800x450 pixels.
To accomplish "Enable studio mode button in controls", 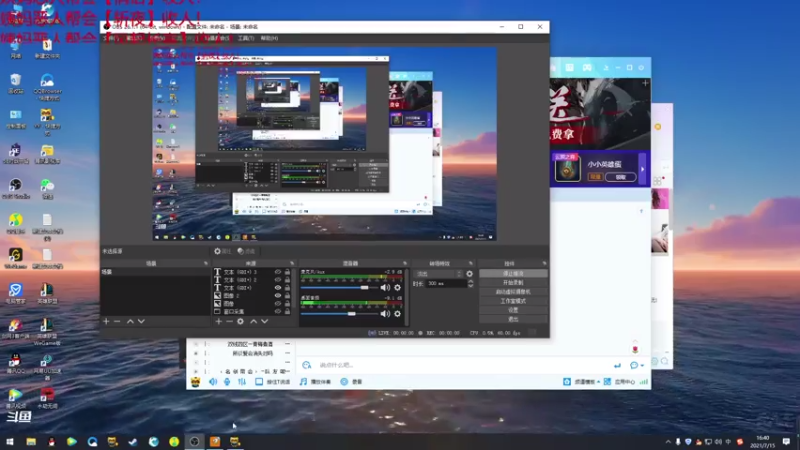I will (513, 301).
